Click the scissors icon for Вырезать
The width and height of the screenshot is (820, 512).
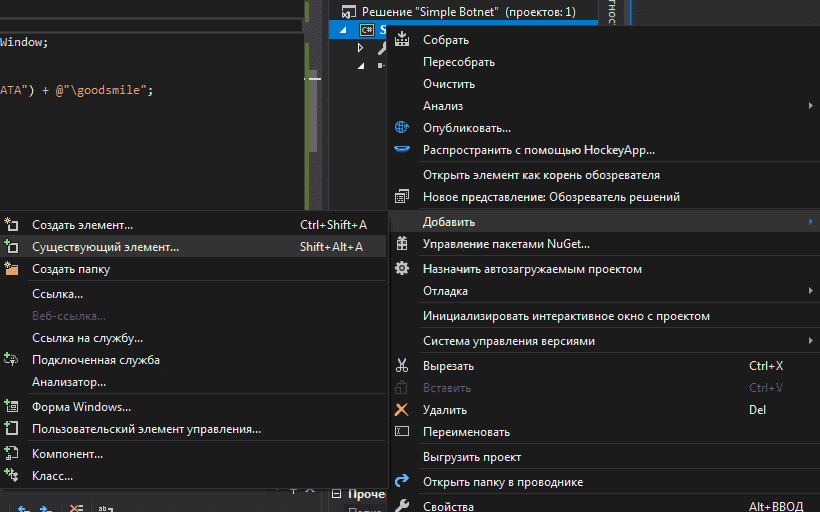(402, 366)
